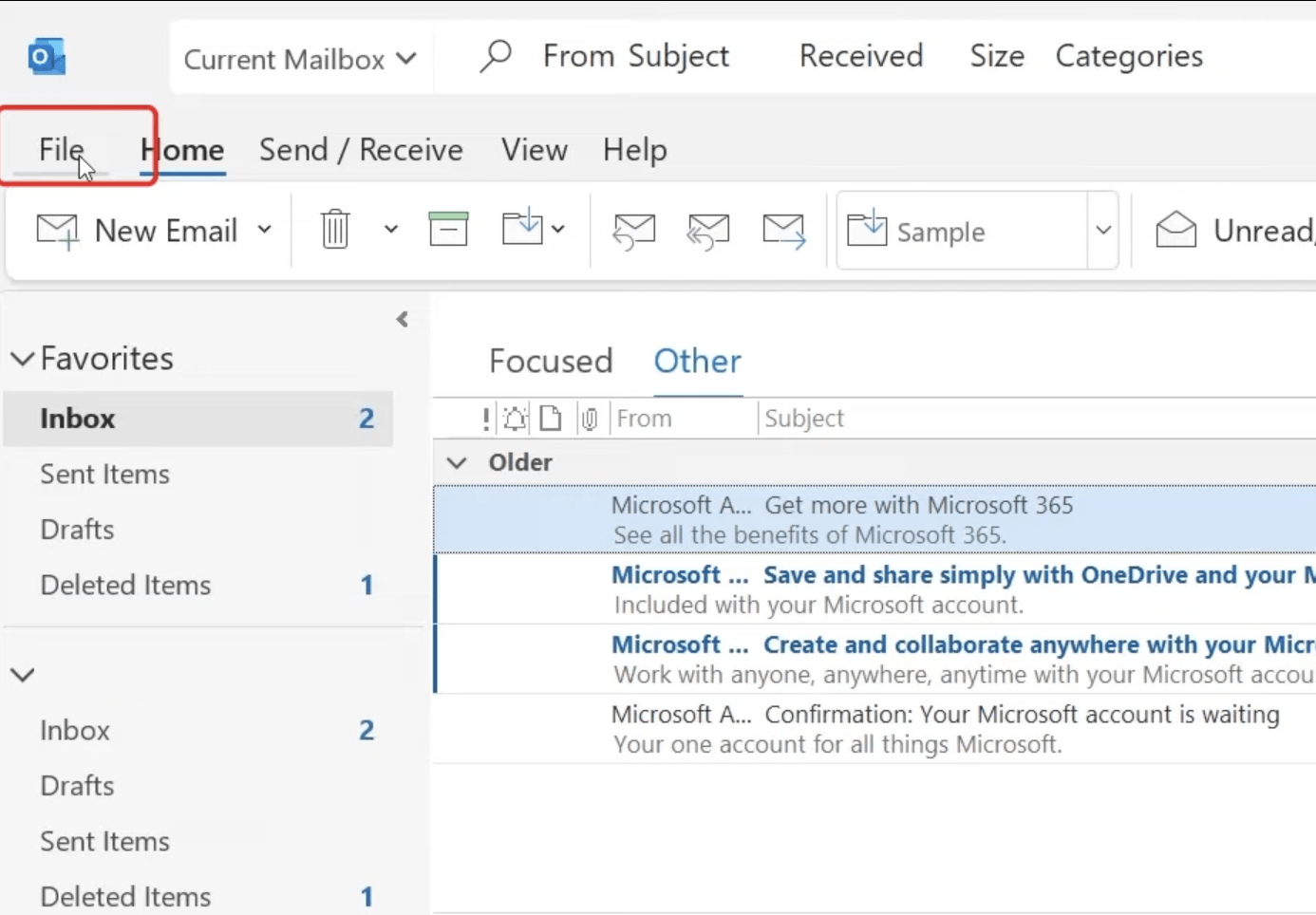Switch to the Home ribbon tab
The height and width of the screenshot is (915, 1316).
pos(182,149)
